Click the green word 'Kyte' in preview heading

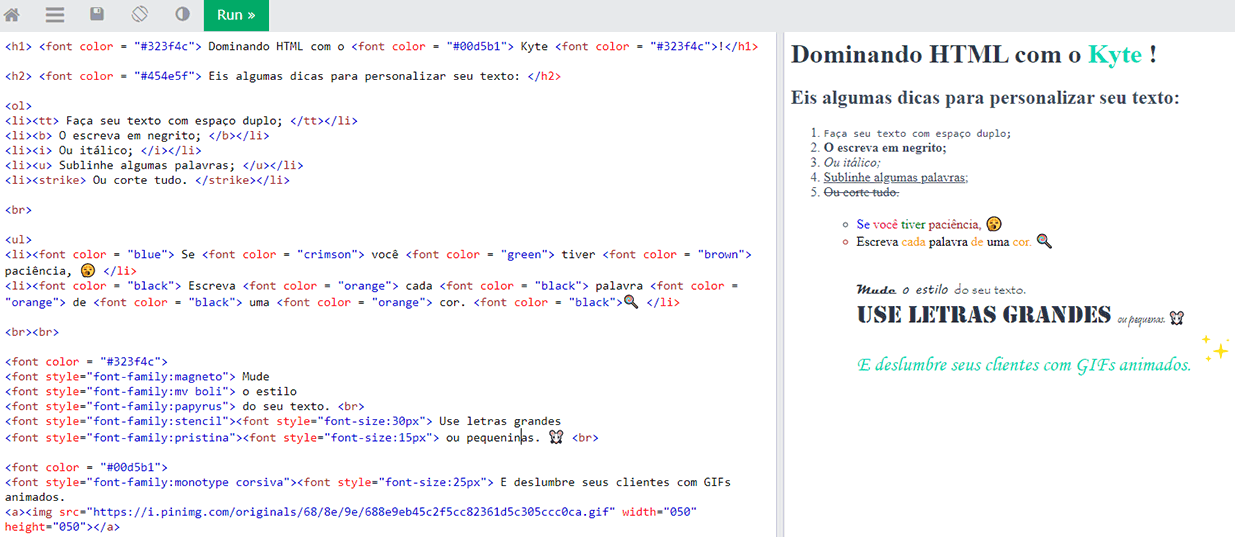click(x=1115, y=55)
